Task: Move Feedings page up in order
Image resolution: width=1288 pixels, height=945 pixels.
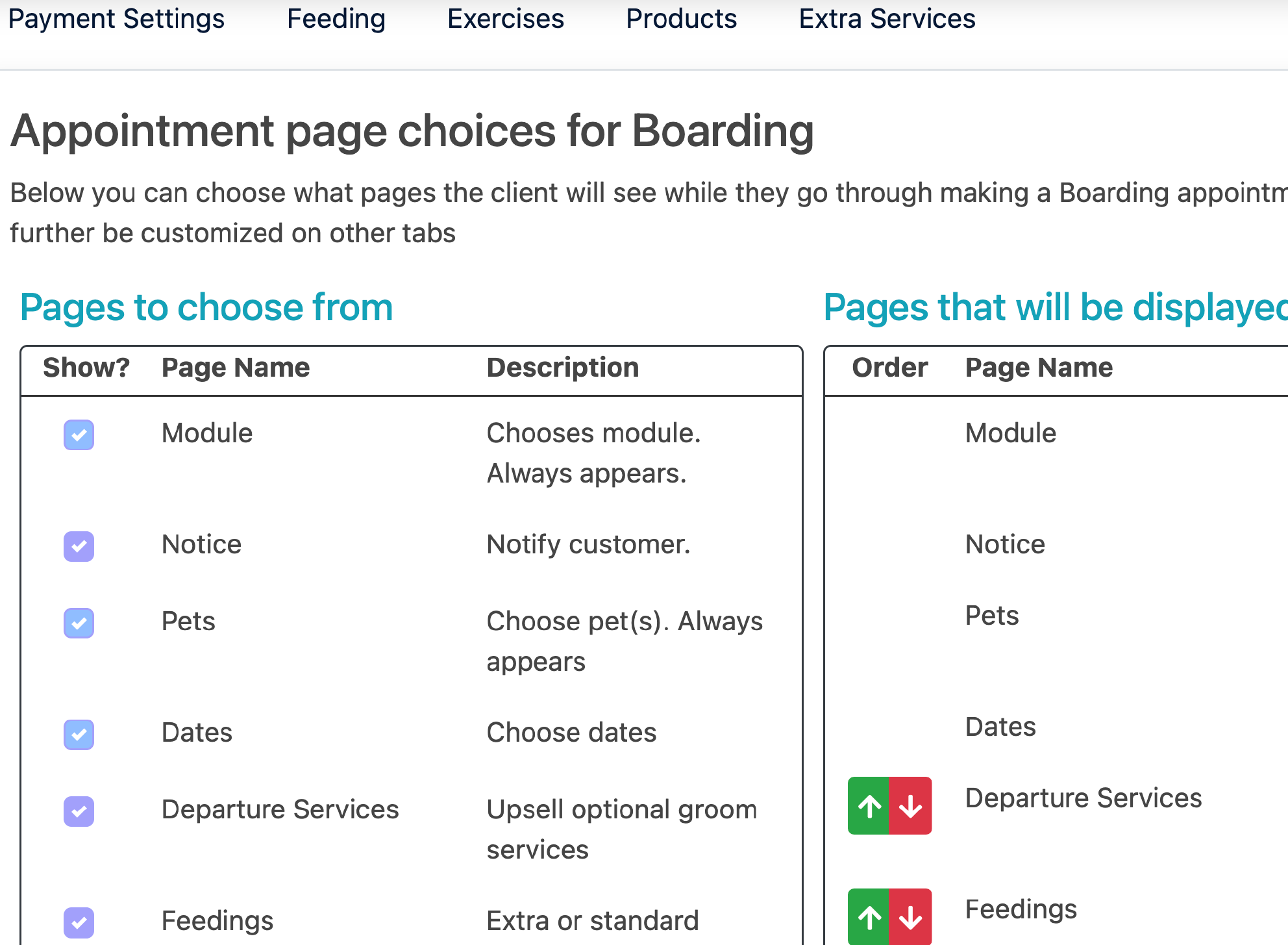Action: 869,916
